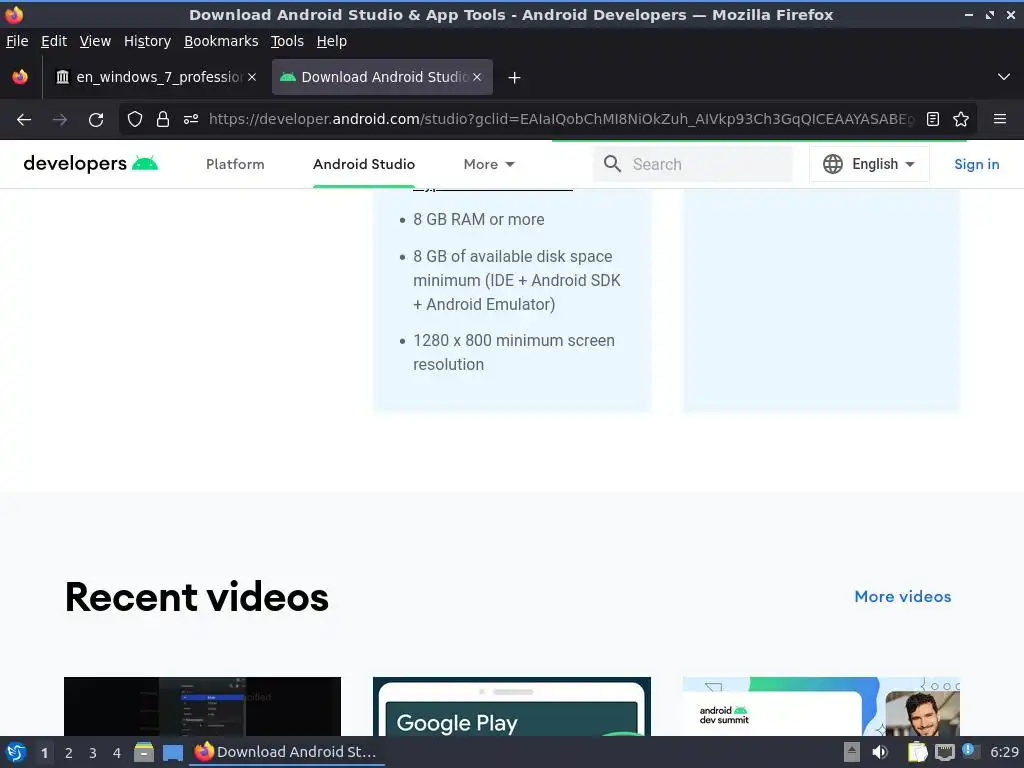Click the blue show desktop taskbar icon
The image size is (1024, 768).
coord(172,753)
